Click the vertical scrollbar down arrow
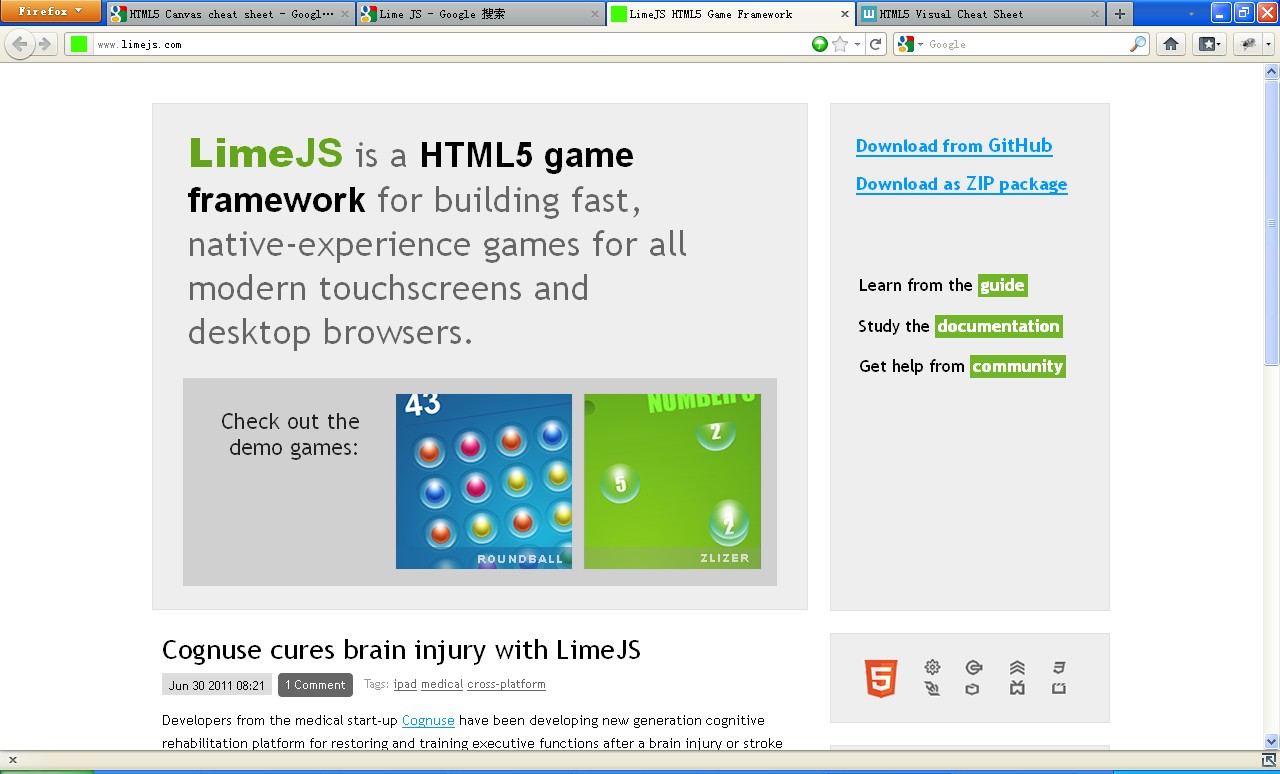1280x774 pixels. point(1272,742)
